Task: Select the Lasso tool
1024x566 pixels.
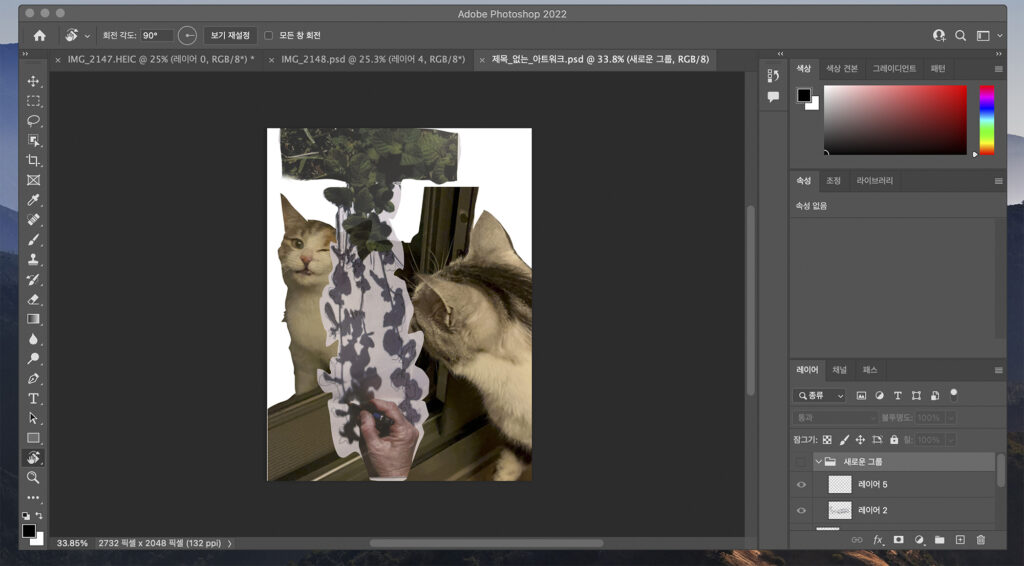Action: pos(33,120)
